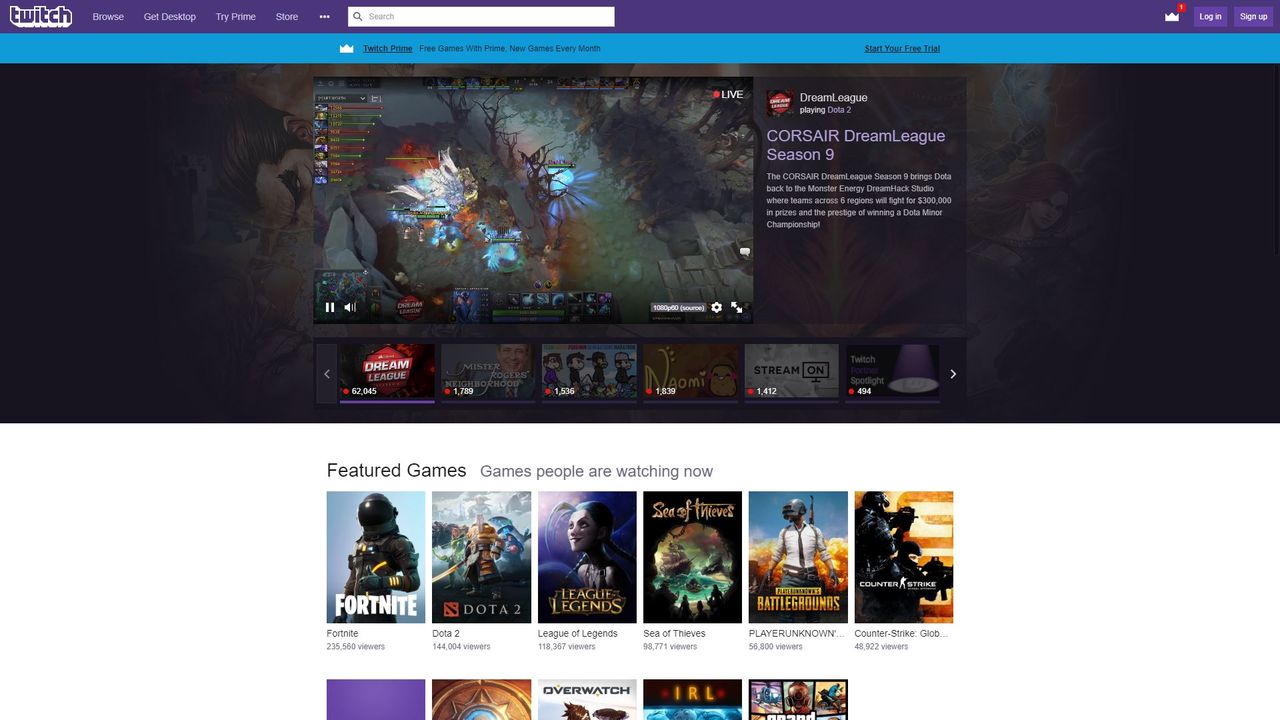The width and height of the screenshot is (1280, 720).
Task: Show previous featured streams arrow
Action: [326, 374]
